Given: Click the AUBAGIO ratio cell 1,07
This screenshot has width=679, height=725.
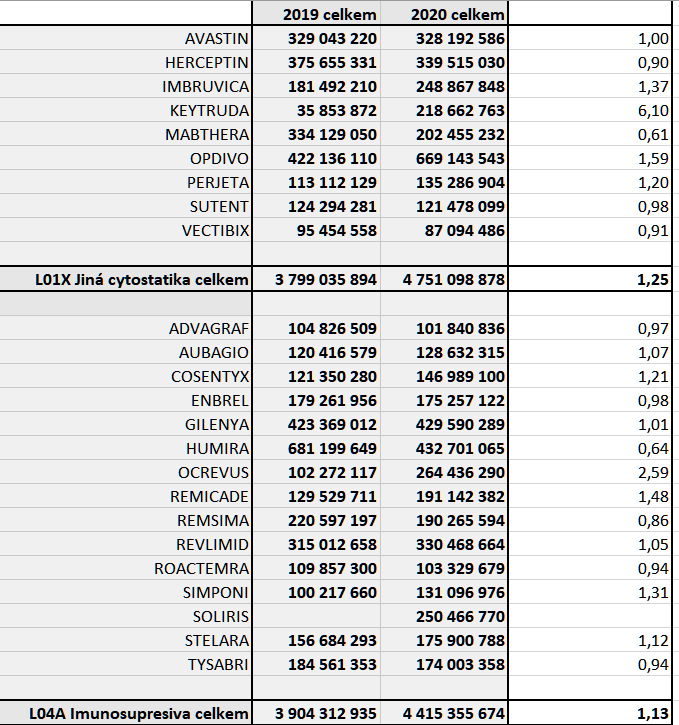Looking at the screenshot, I should 590,352.
